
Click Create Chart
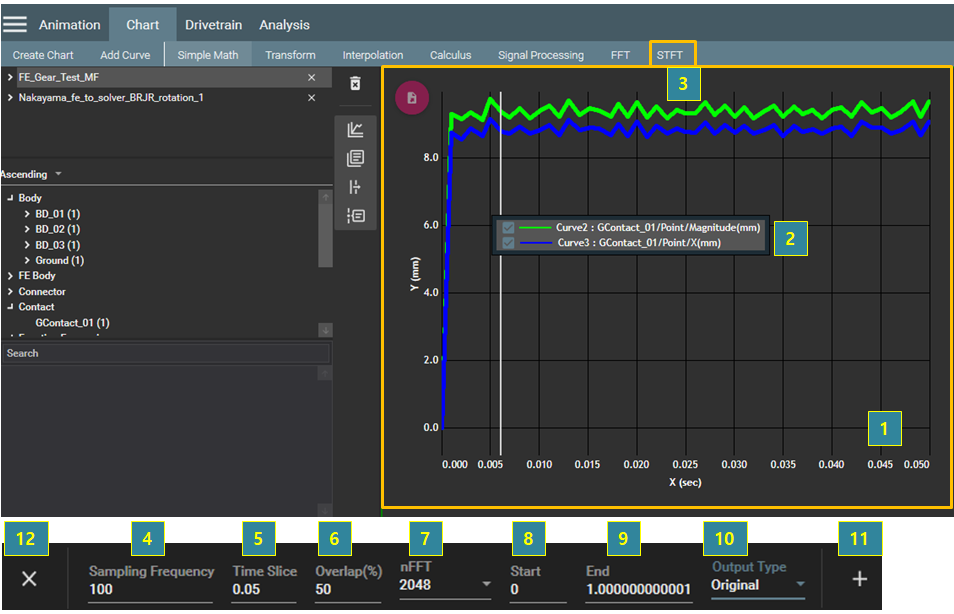(x=43, y=55)
